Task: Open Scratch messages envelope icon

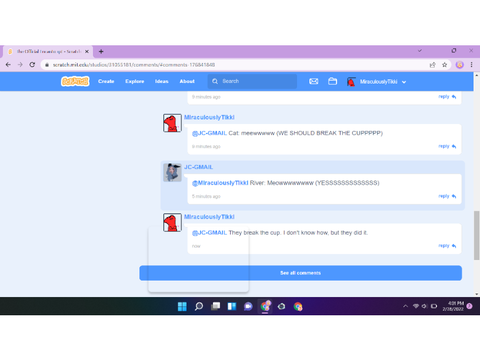Action: point(314,81)
